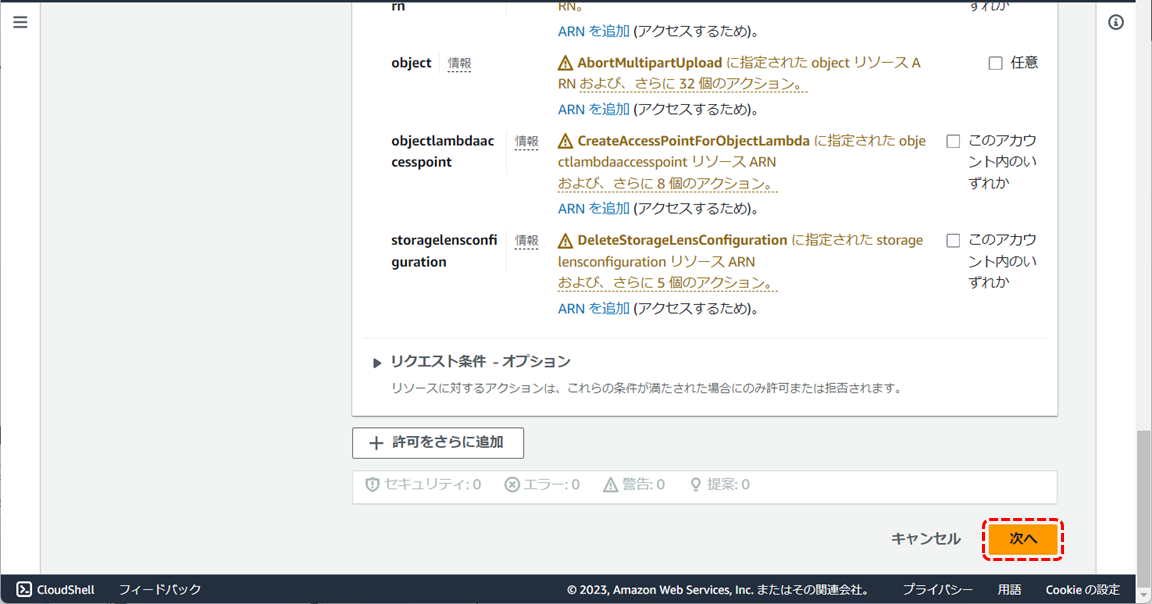1152x604 pixels.
Task: Click the objectlambdaaccesspoint resource label
Action: [443, 151]
